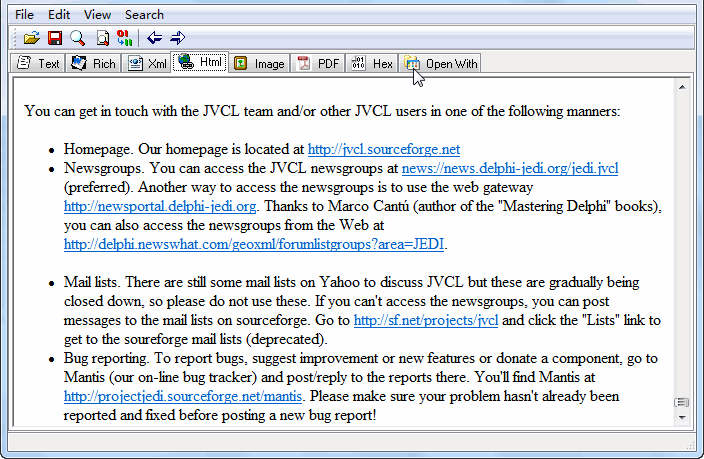This screenshot has width=704, height=459.
Task: Open the jvcl.sourceforge.net homepage link
Action: [x=383, y=149]
